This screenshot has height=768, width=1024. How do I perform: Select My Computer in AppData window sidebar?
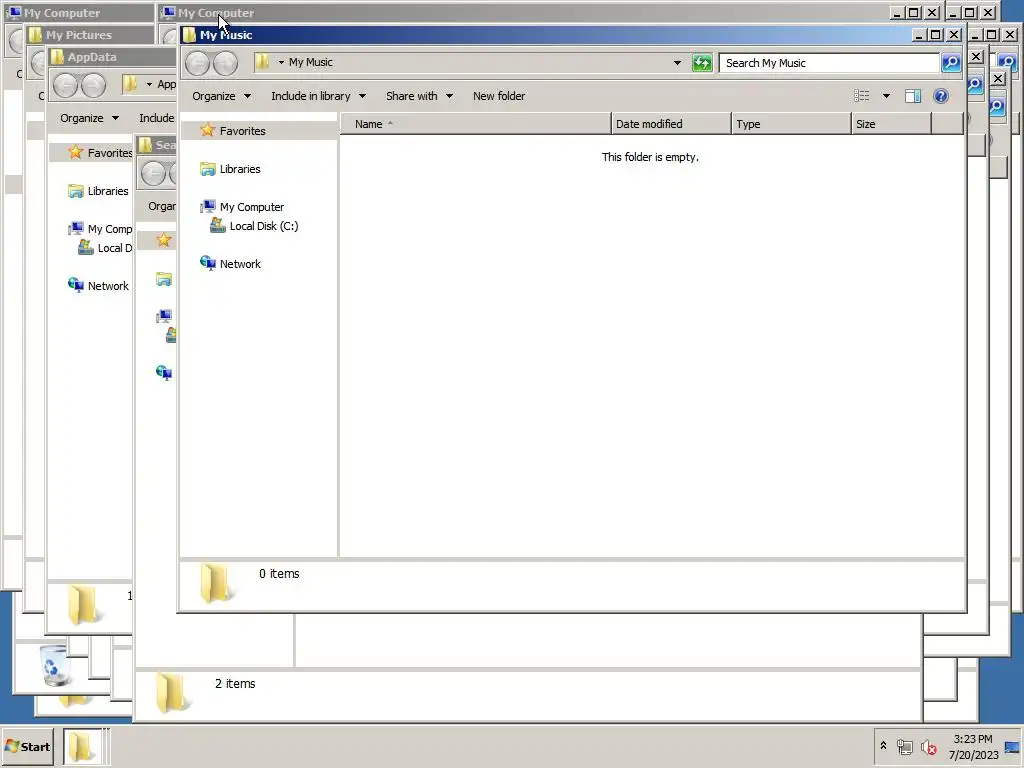100,229
